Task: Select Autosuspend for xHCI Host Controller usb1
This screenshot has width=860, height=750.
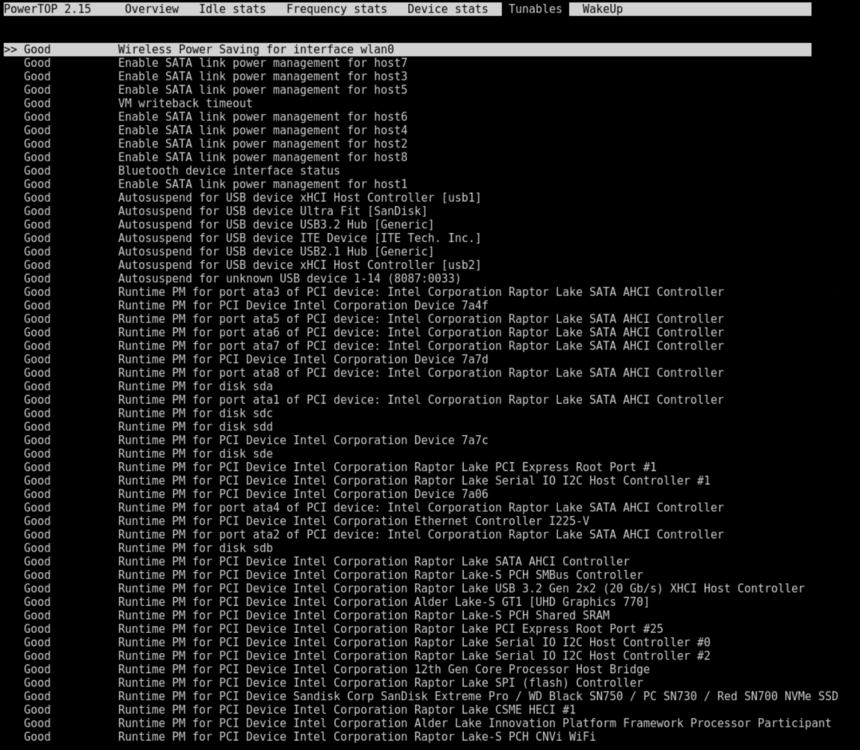Action: [252, 198]
